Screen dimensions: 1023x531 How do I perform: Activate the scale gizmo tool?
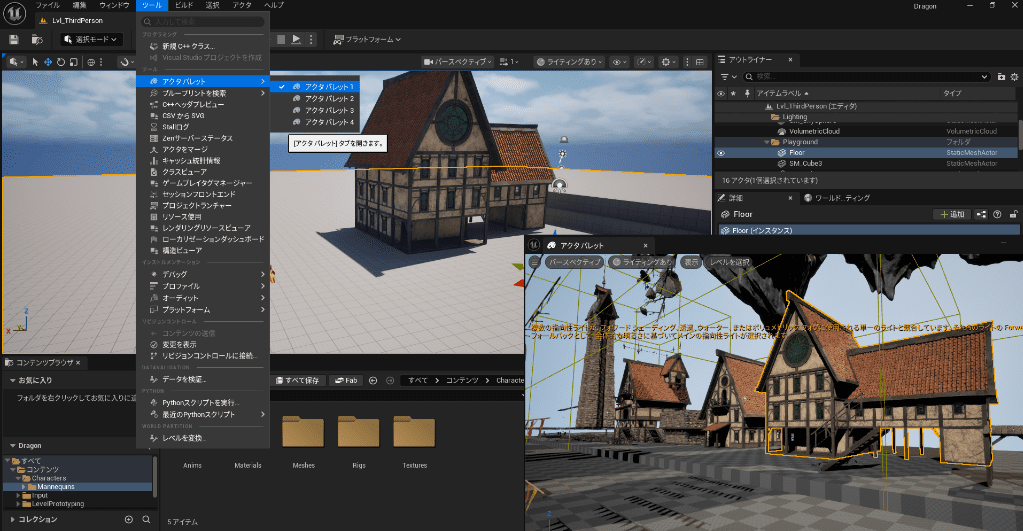click(73, 62)
